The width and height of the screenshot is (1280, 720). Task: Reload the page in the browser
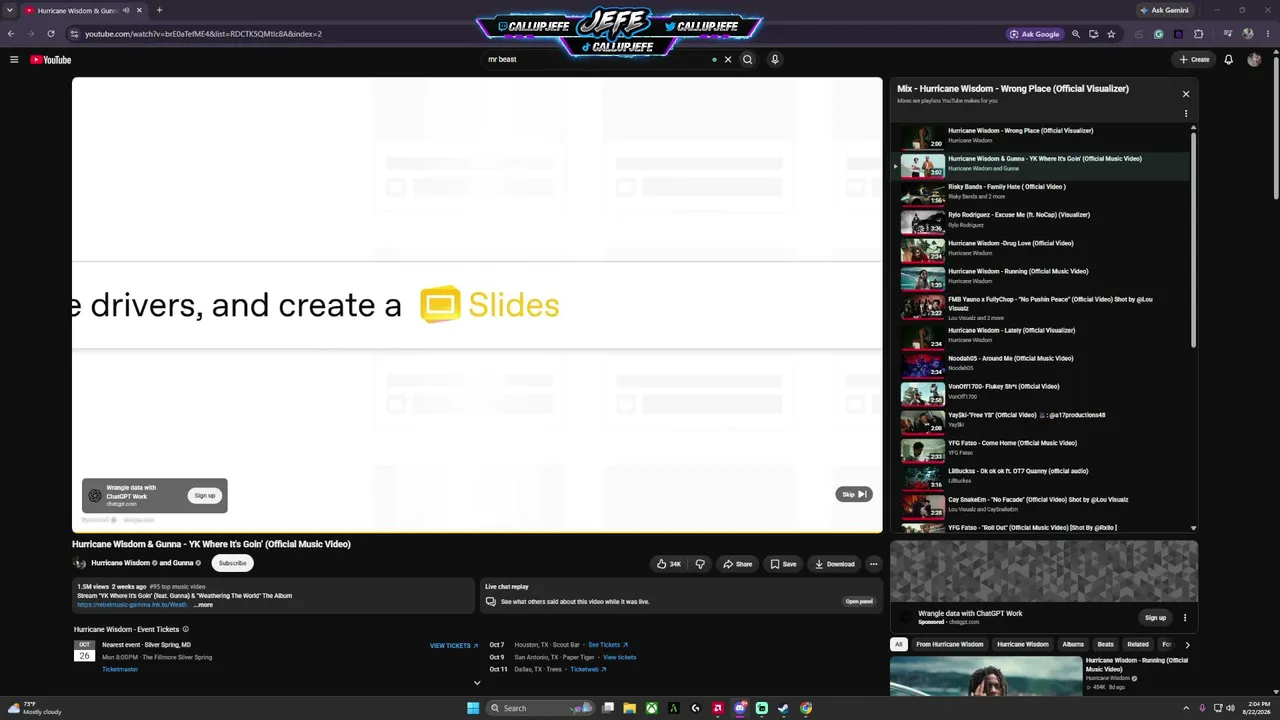51,34
